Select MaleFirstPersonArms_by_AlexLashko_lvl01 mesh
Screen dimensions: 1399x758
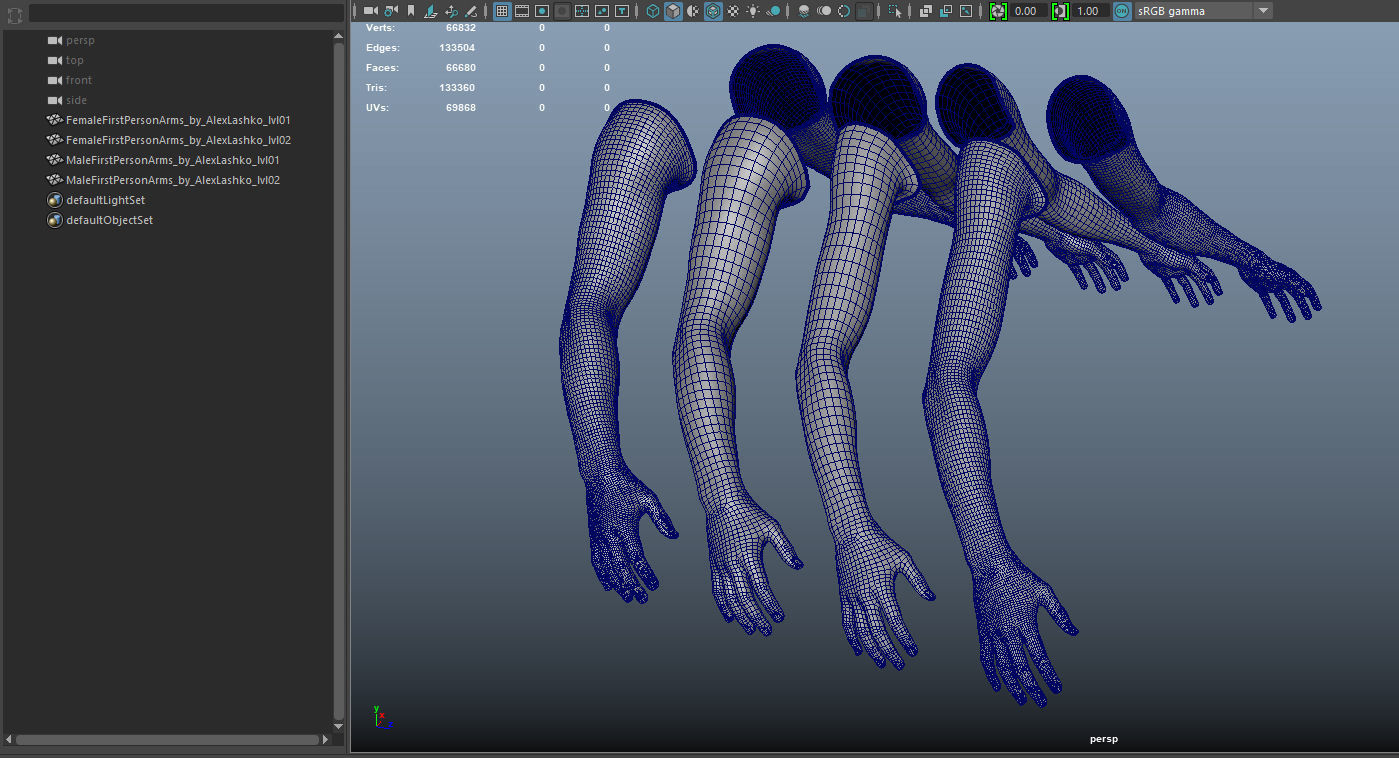tap(171, 160)
